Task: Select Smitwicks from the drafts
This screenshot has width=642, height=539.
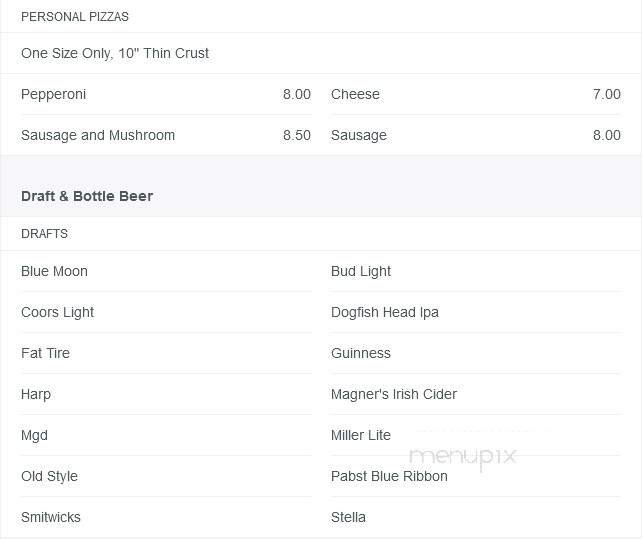Action: 51,517
